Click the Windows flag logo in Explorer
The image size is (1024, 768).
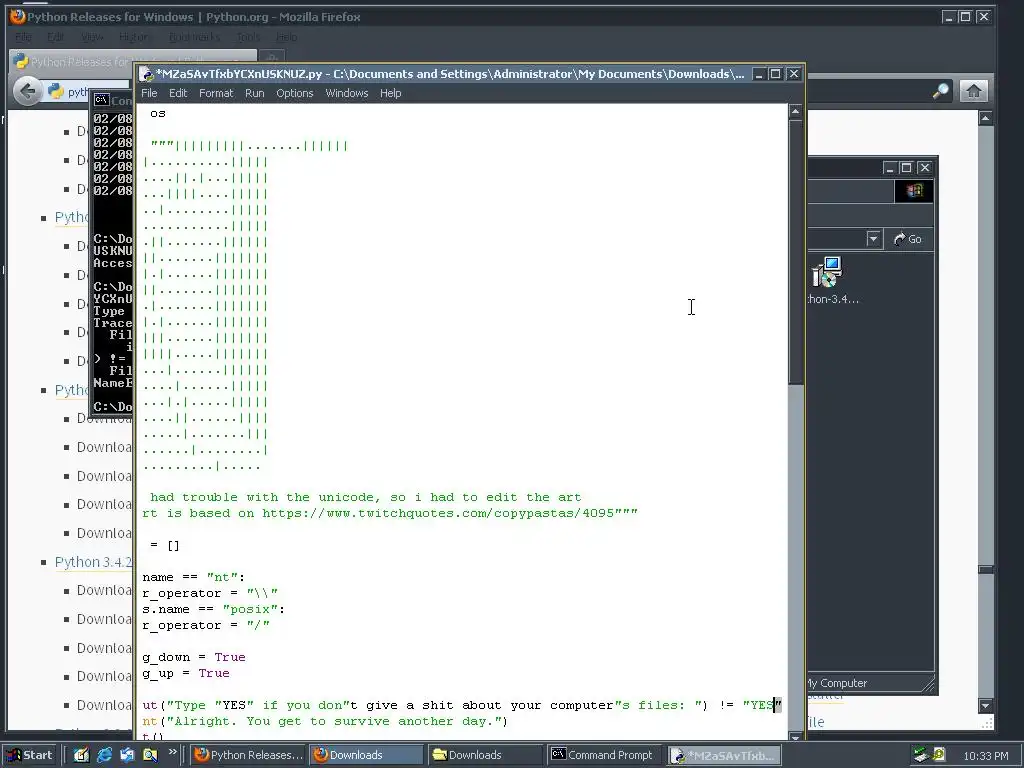(x=914, y=190)
